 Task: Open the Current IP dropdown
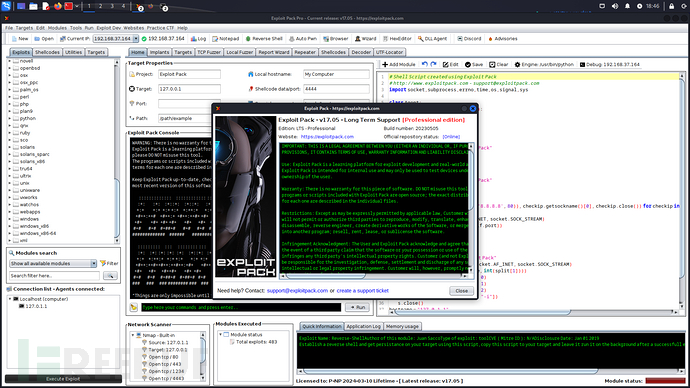pos(136,39)
